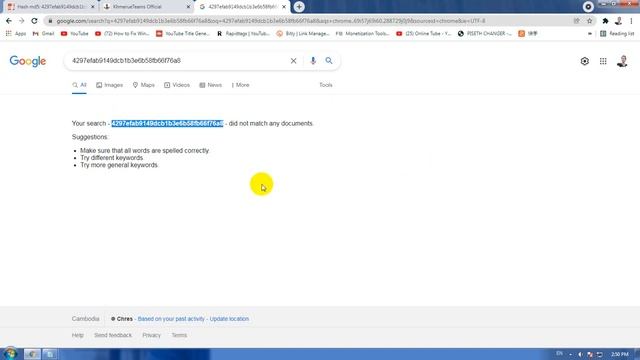Open the Online Tube bookmark
The width and height of the screenshot is (640, 360).
tap(424, 33)
